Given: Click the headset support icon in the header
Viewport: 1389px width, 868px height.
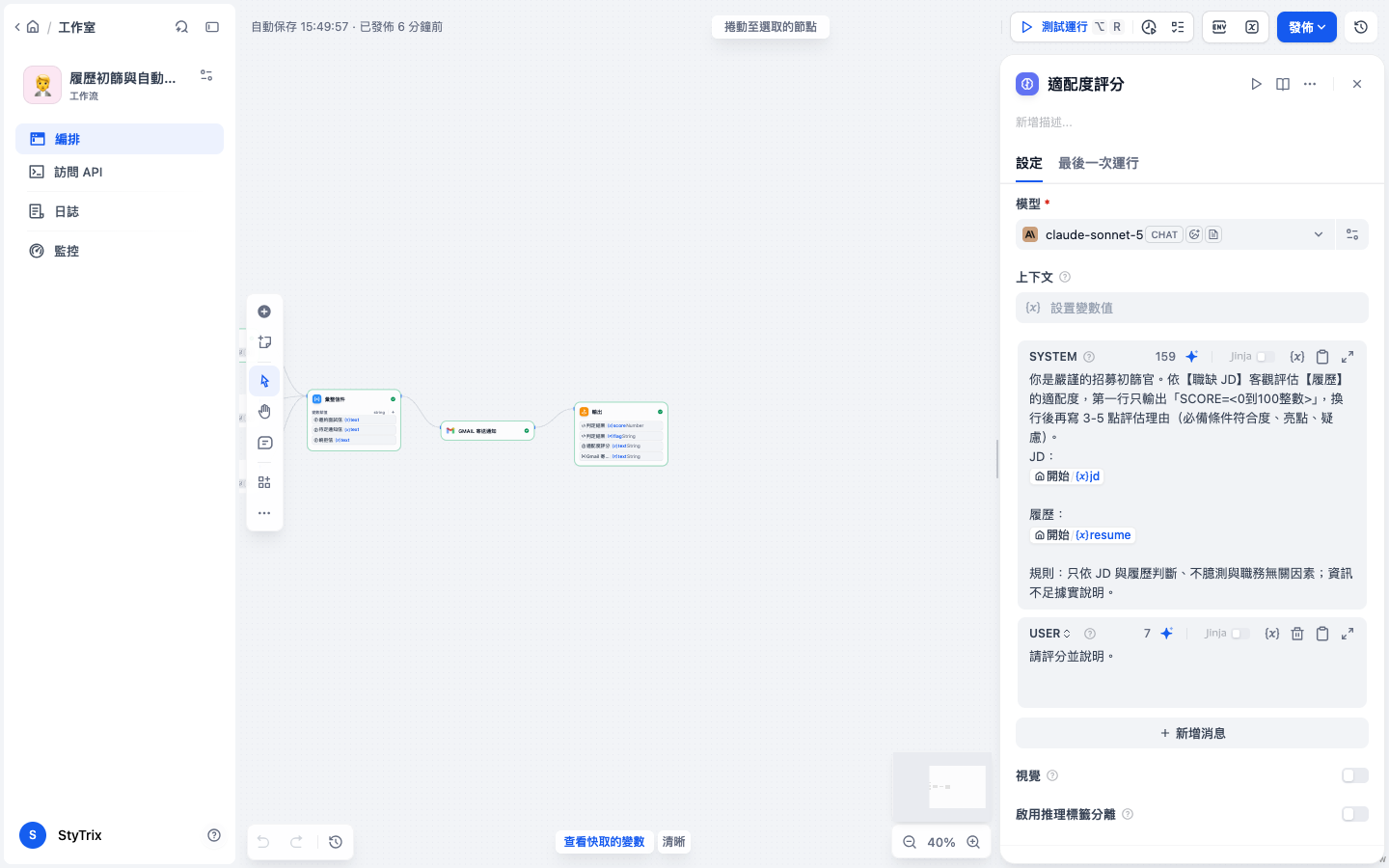Looking at the screenshot, I should (x=181, y=27).
